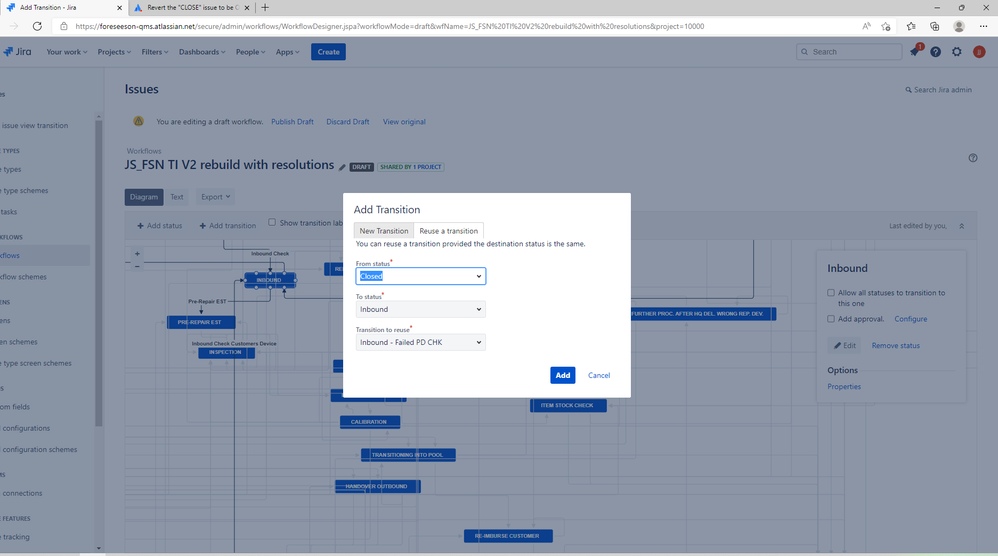Click the Discard Draft link
The width and height of the screenshot is (998, 556).
(x=348, y=122)
